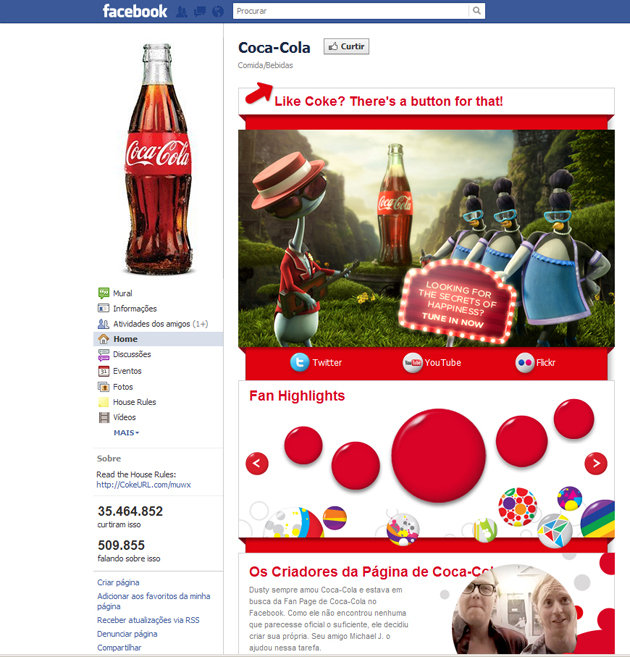630x657 pixels.
Task: Follow the CokeURL.com/muwx link
Action: pyautogui.click(x=144, y=485)
